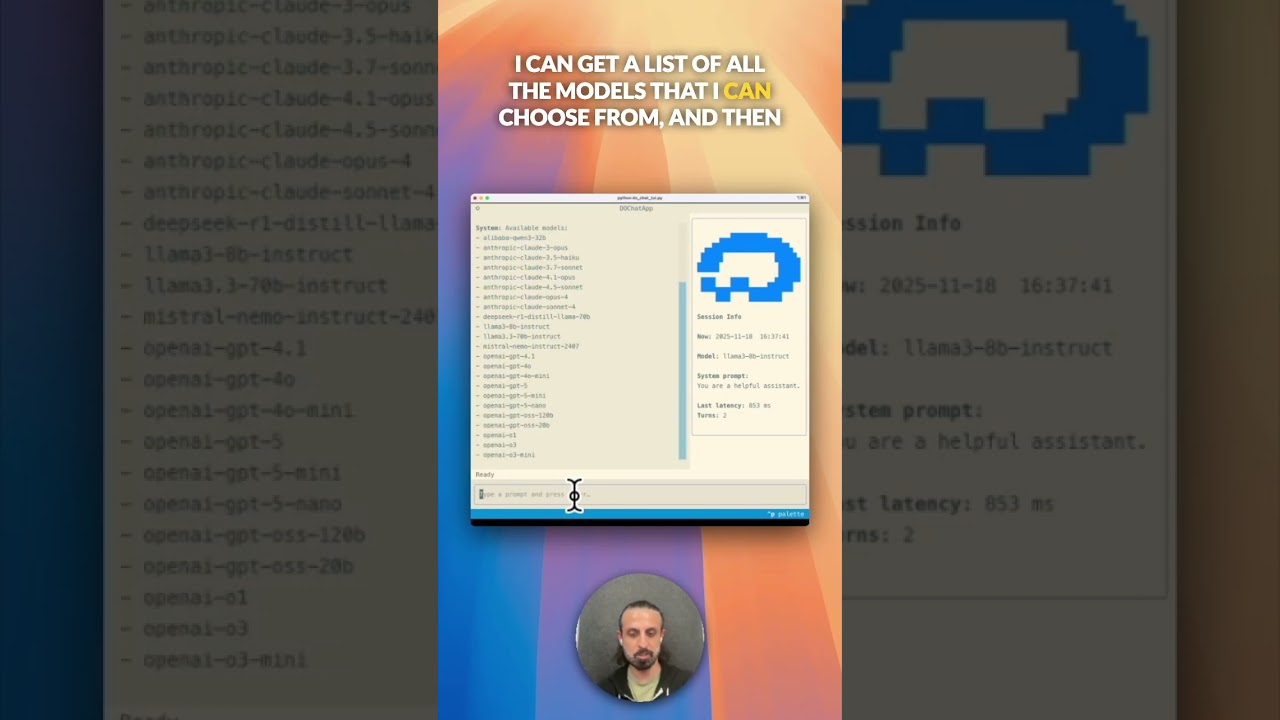Click the presenter's circular webcam thumbnail

coord(640,637)
